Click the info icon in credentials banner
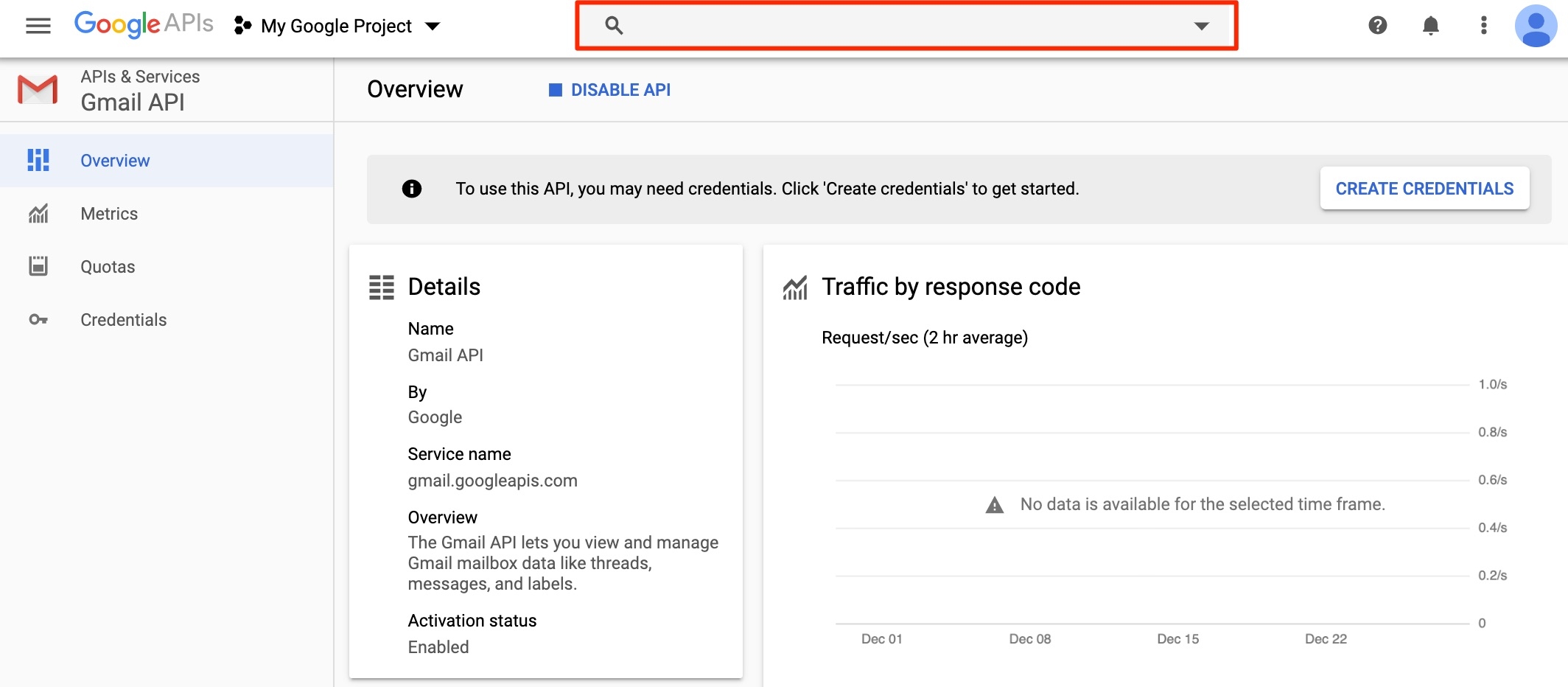 [412, 189]
